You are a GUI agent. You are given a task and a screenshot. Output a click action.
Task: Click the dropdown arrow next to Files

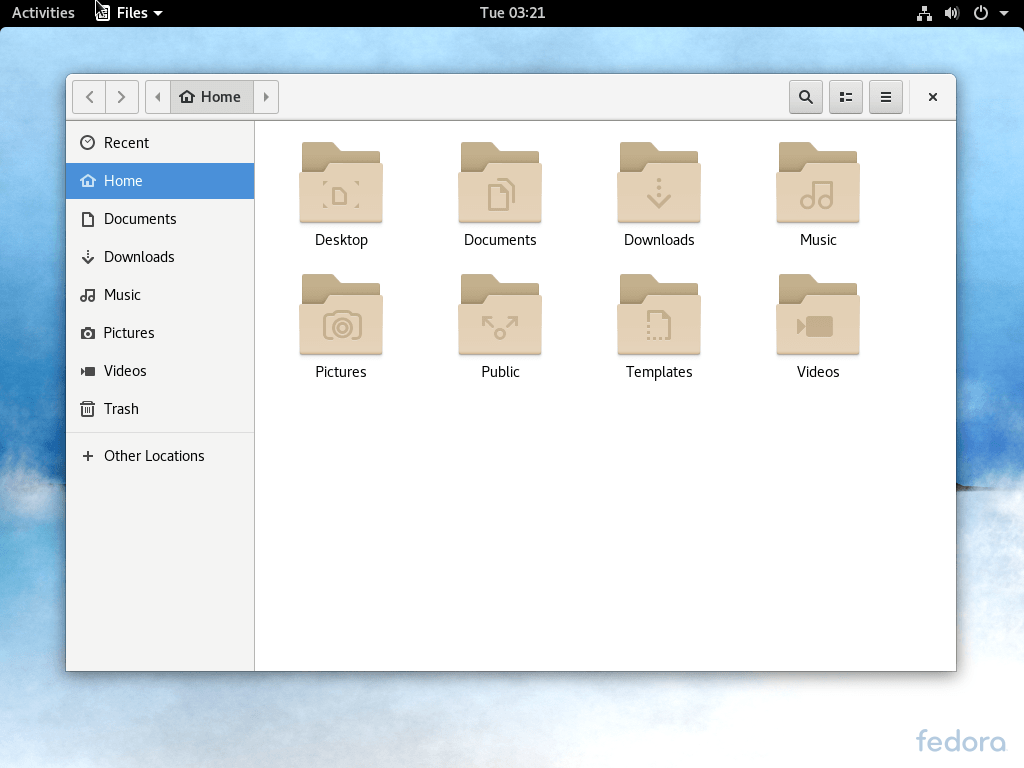click(158, 13)
